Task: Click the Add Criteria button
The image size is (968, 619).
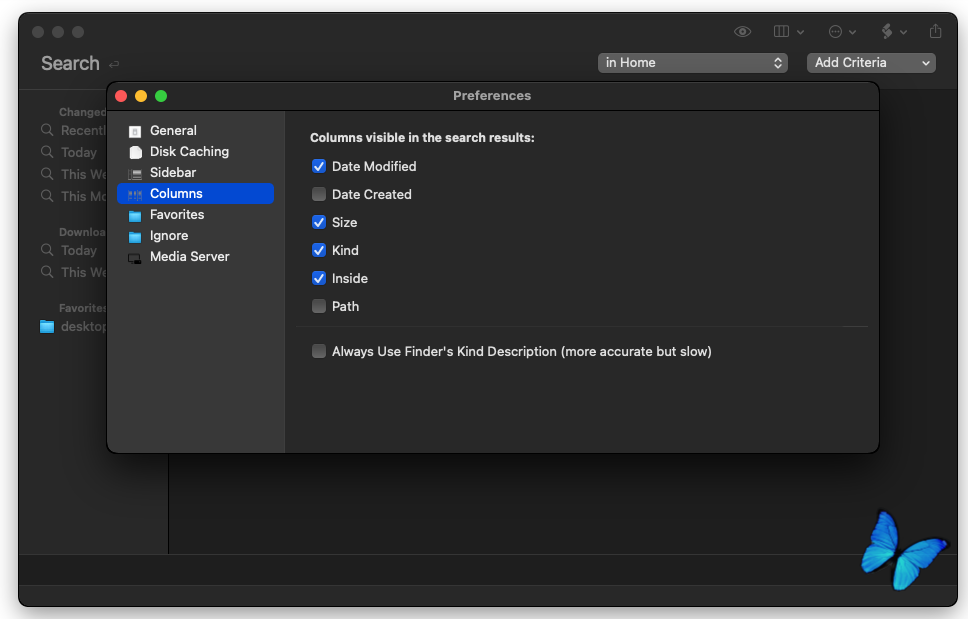Action: tap(870, 63)
